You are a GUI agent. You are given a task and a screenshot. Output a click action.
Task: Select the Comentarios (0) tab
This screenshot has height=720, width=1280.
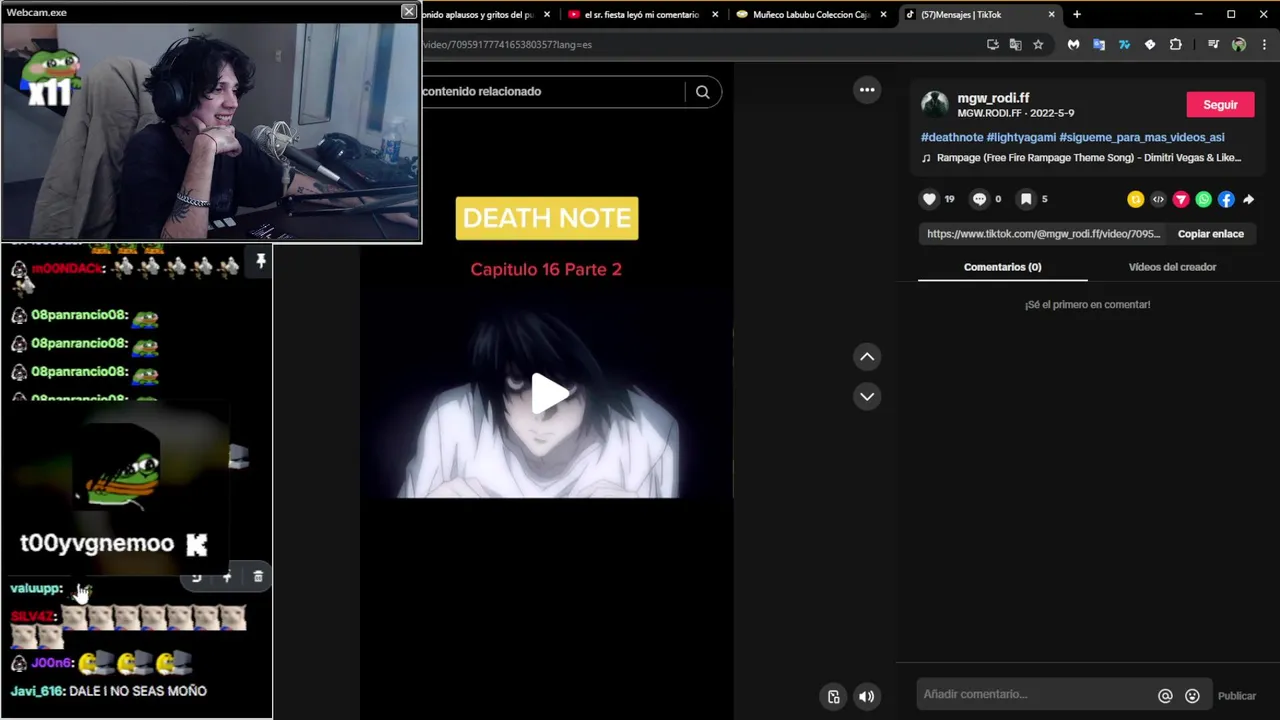[1002, 267]
